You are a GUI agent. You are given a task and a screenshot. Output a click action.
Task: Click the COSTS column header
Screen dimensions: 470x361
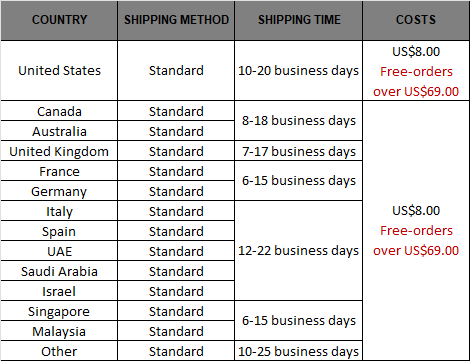(416, 20)
